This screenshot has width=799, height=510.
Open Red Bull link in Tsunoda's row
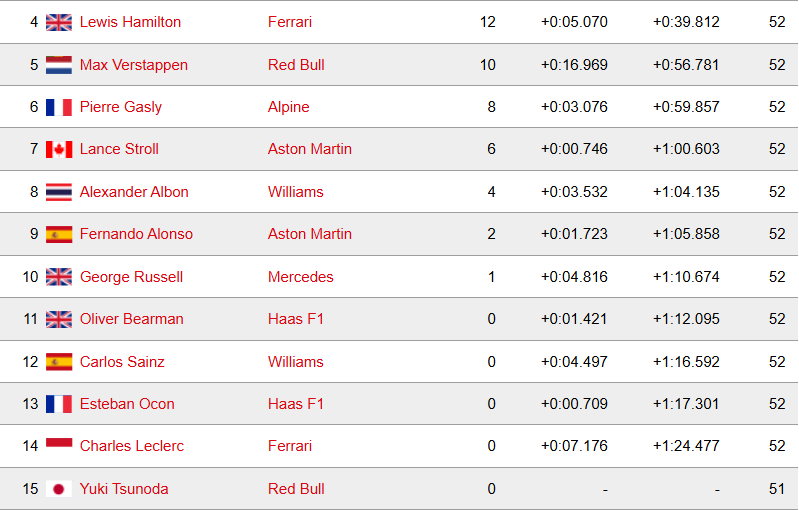pyautogui.click(x=296, y=489)
